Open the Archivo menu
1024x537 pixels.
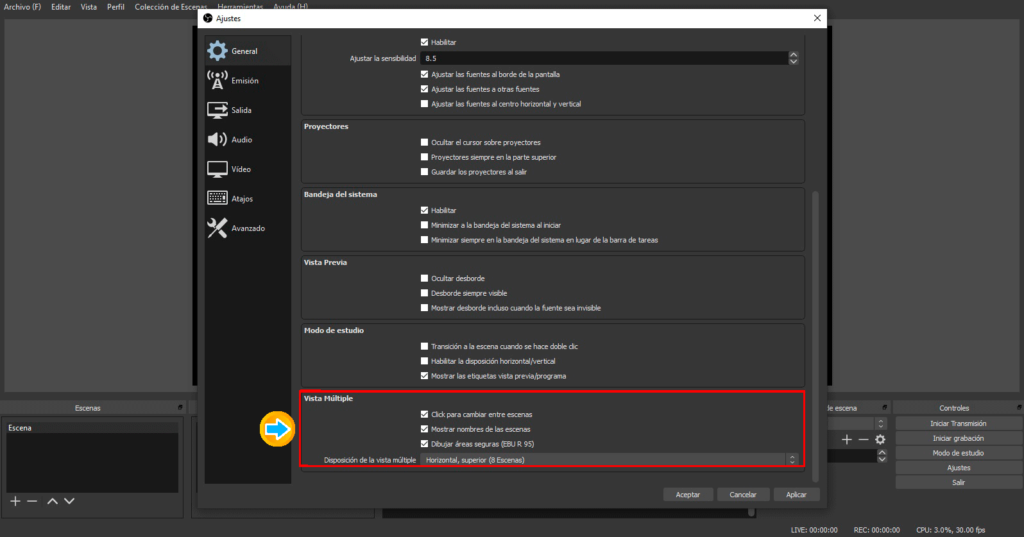click(x=22, y=7)
